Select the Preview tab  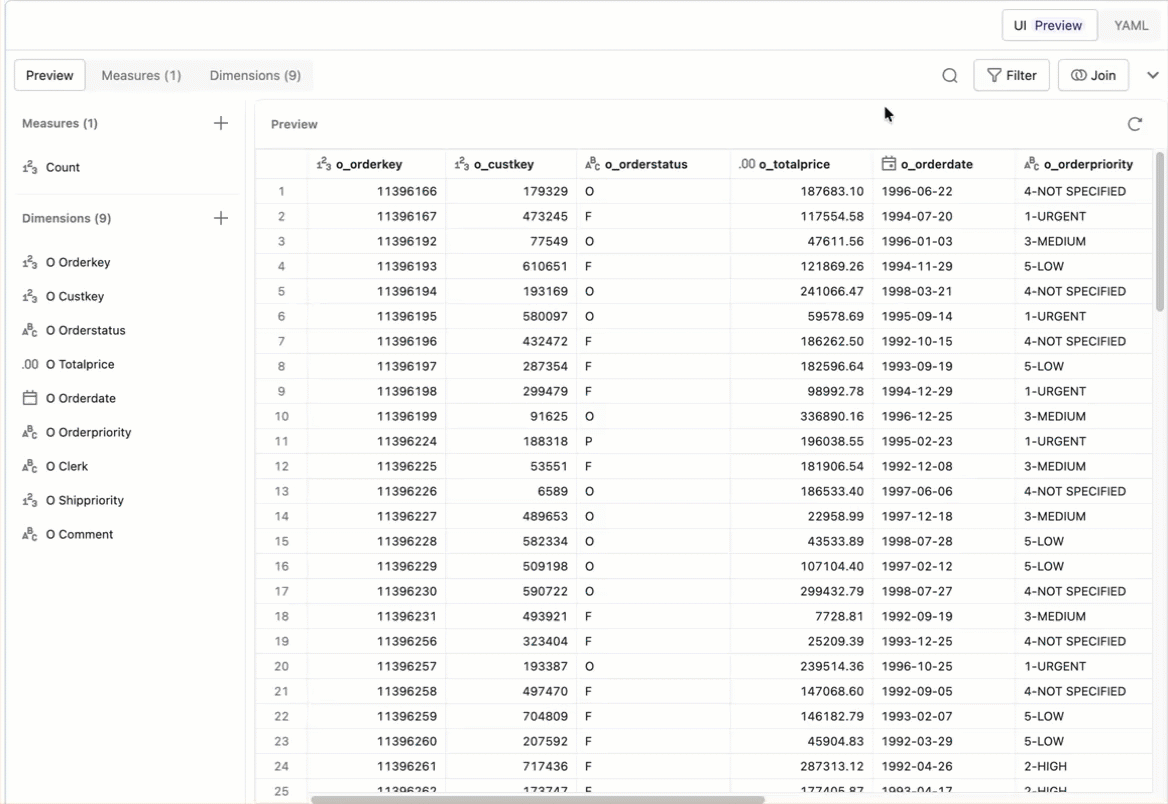(x=50, y=75)
